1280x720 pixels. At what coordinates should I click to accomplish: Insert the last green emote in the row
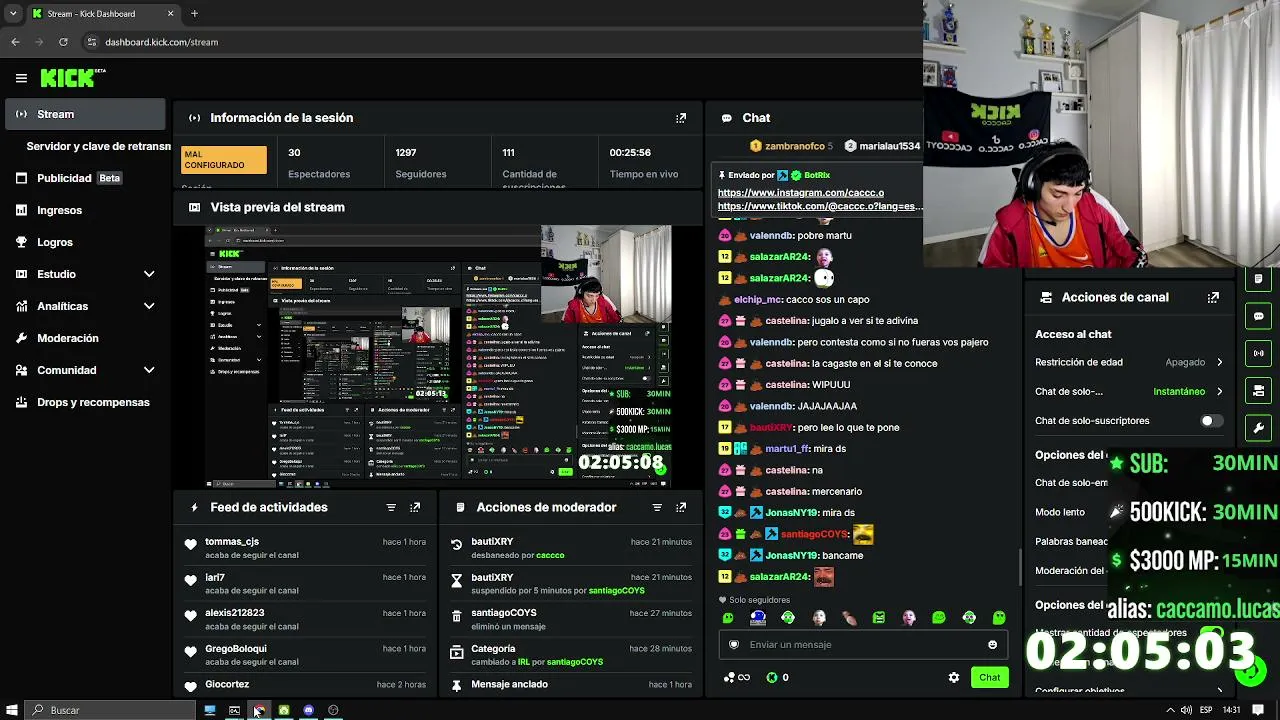click(x=999, y=618)
